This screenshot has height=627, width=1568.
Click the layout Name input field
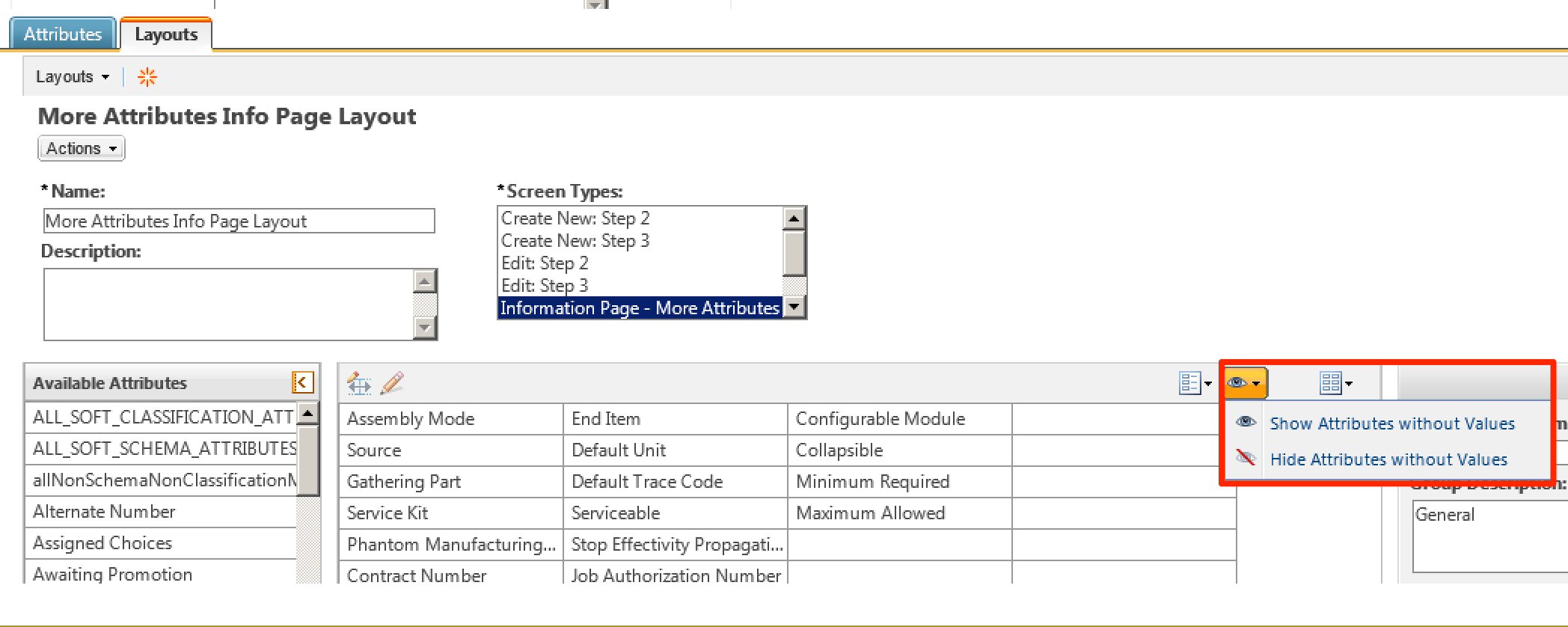click(239, 221)
